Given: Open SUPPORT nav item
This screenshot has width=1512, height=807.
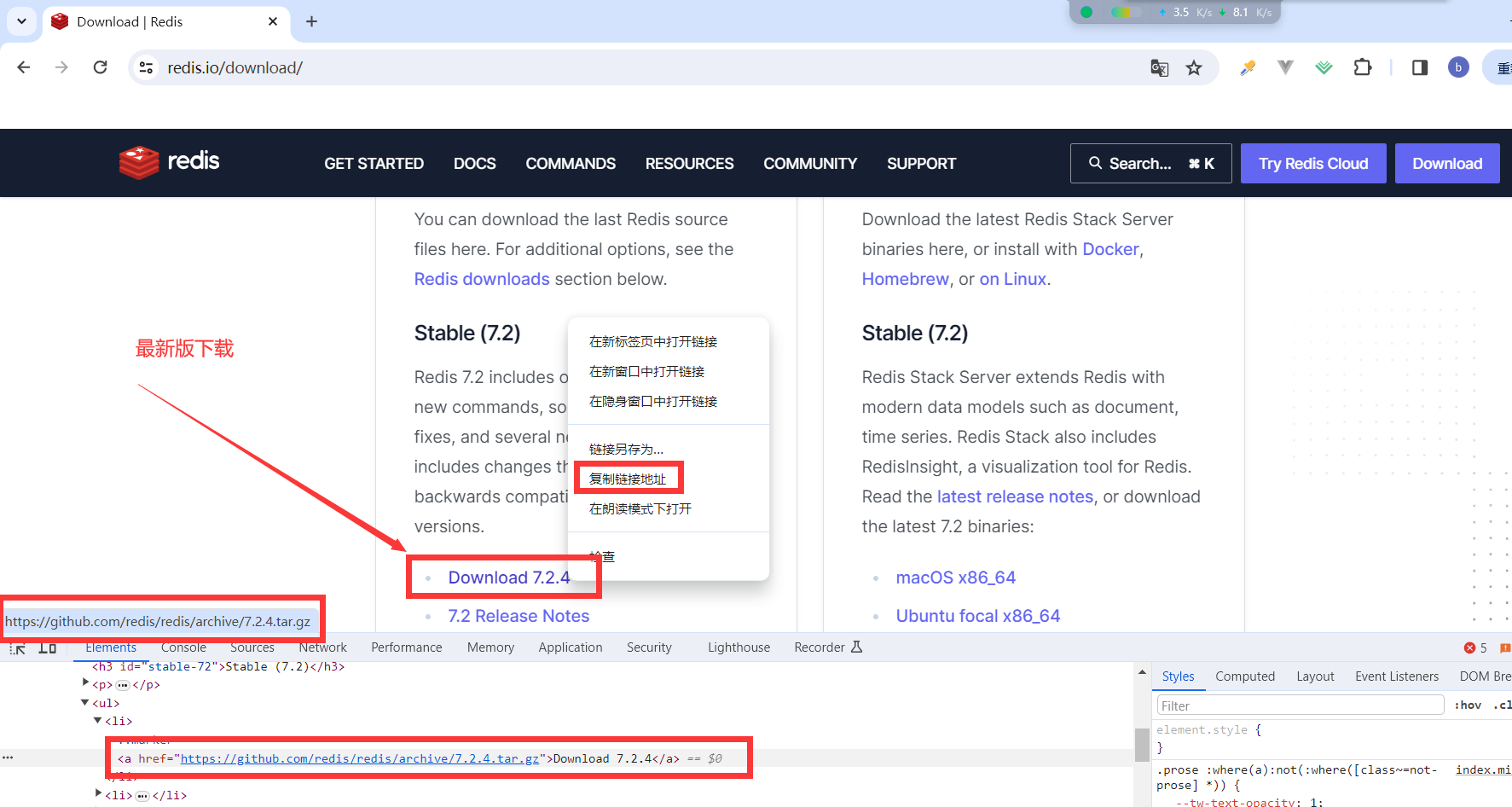Looking at the screenshot, I should [921, 164].
